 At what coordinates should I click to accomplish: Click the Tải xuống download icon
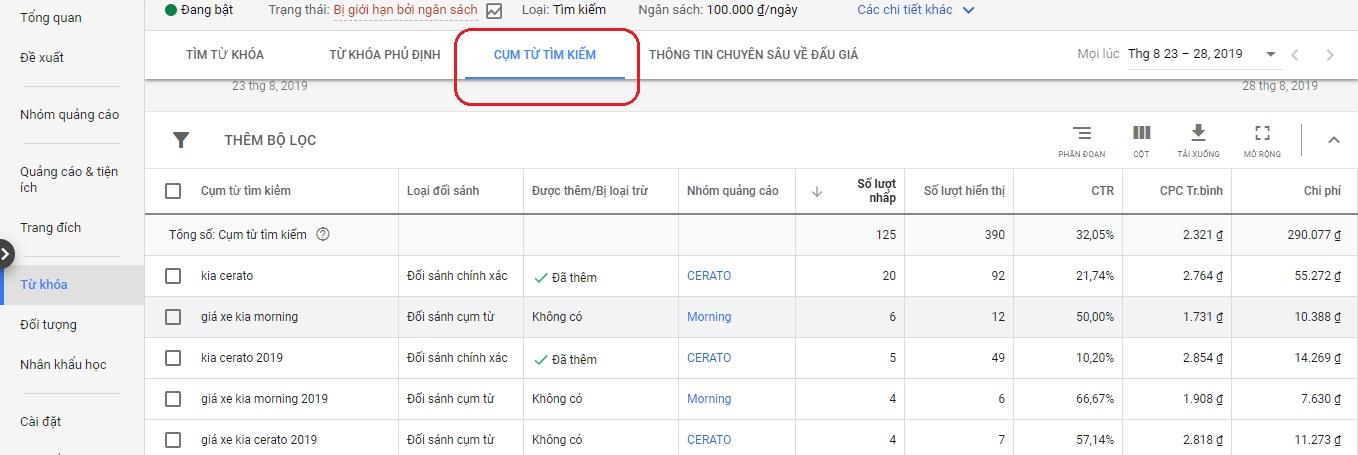(x=1198, y=133)
